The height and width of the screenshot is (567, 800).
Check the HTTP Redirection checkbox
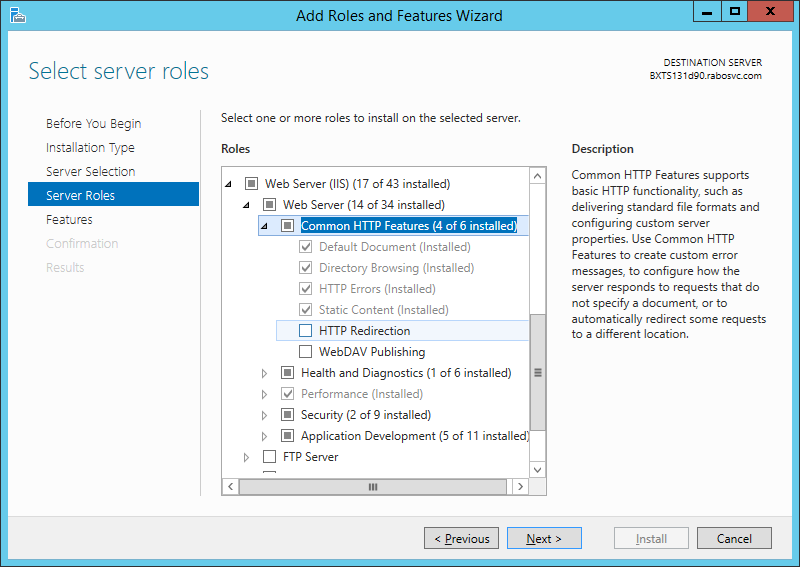[306, 331]
